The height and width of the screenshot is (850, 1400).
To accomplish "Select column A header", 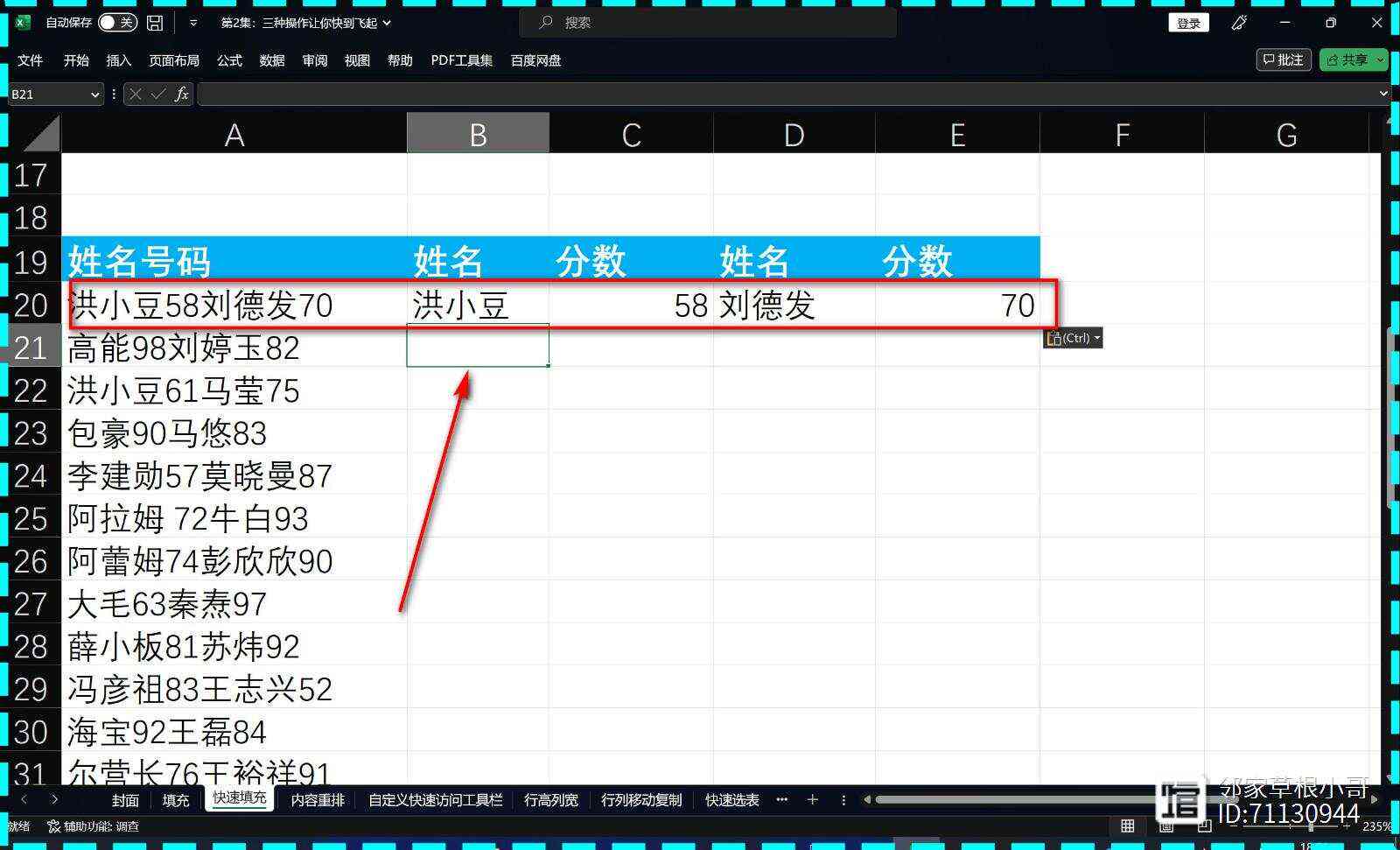I will coord(234,135).
